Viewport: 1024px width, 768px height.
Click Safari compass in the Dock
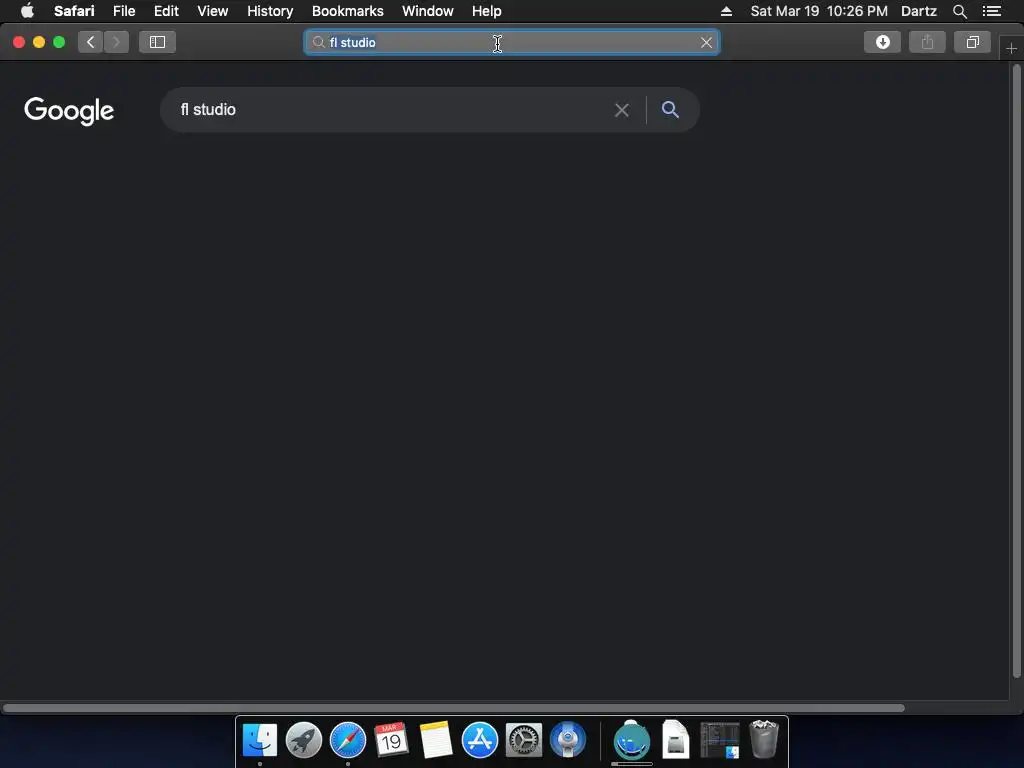click(347, 741)
